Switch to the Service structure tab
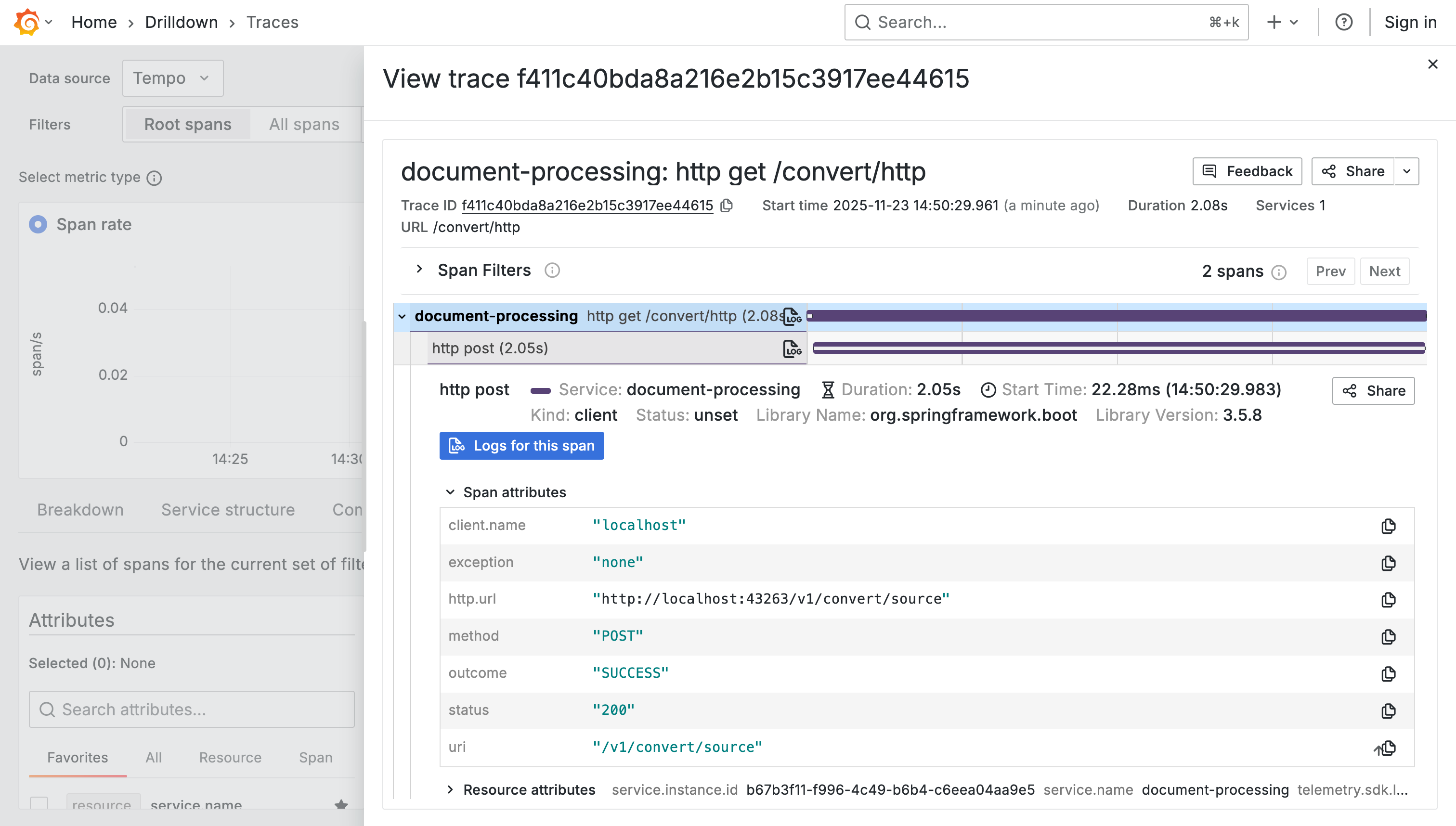The width and height of the screenshot is (1456, 826). click(228, 509)
